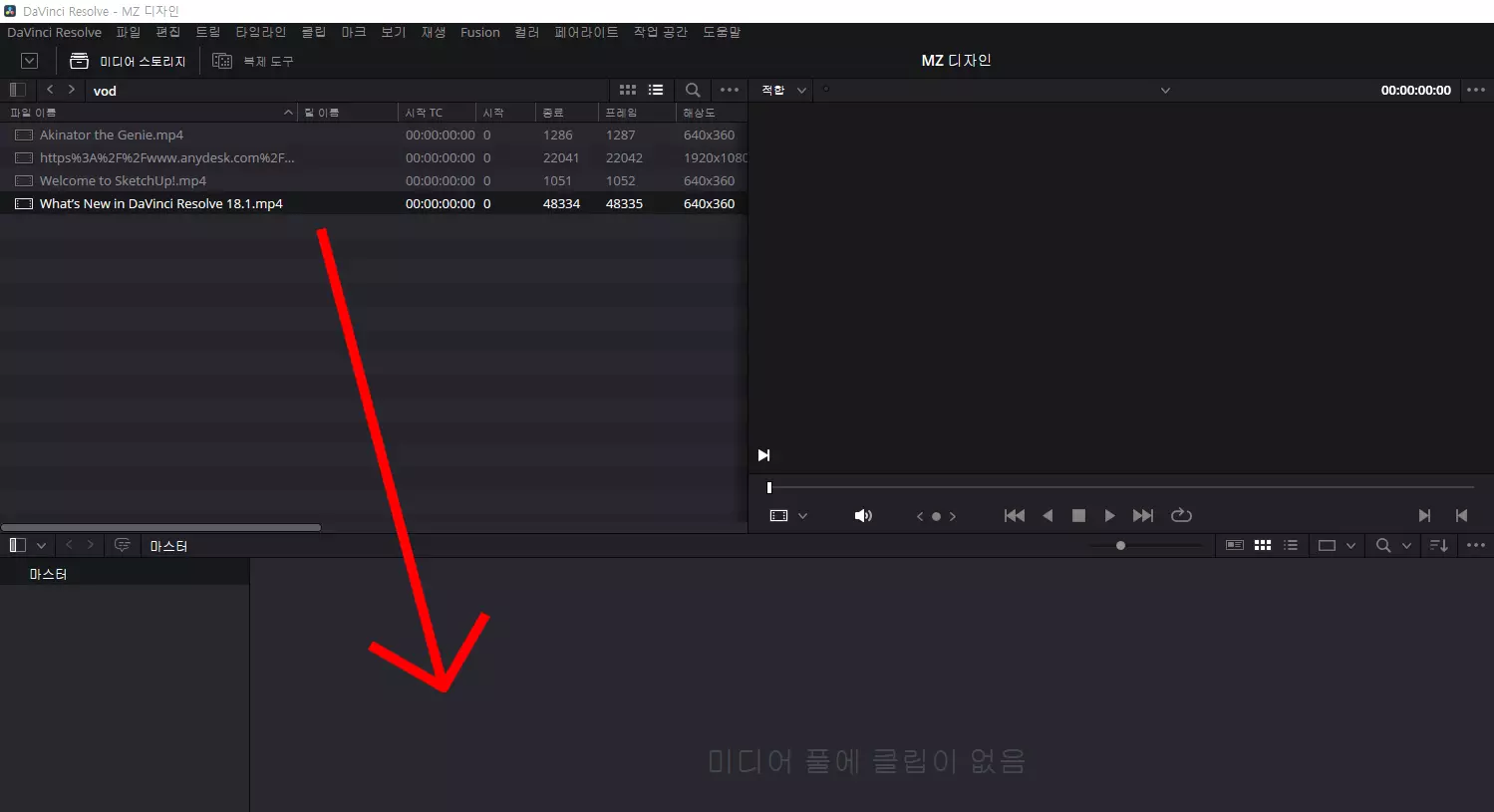Toggle the media storage sidebar panel icon

click(17, 90)
